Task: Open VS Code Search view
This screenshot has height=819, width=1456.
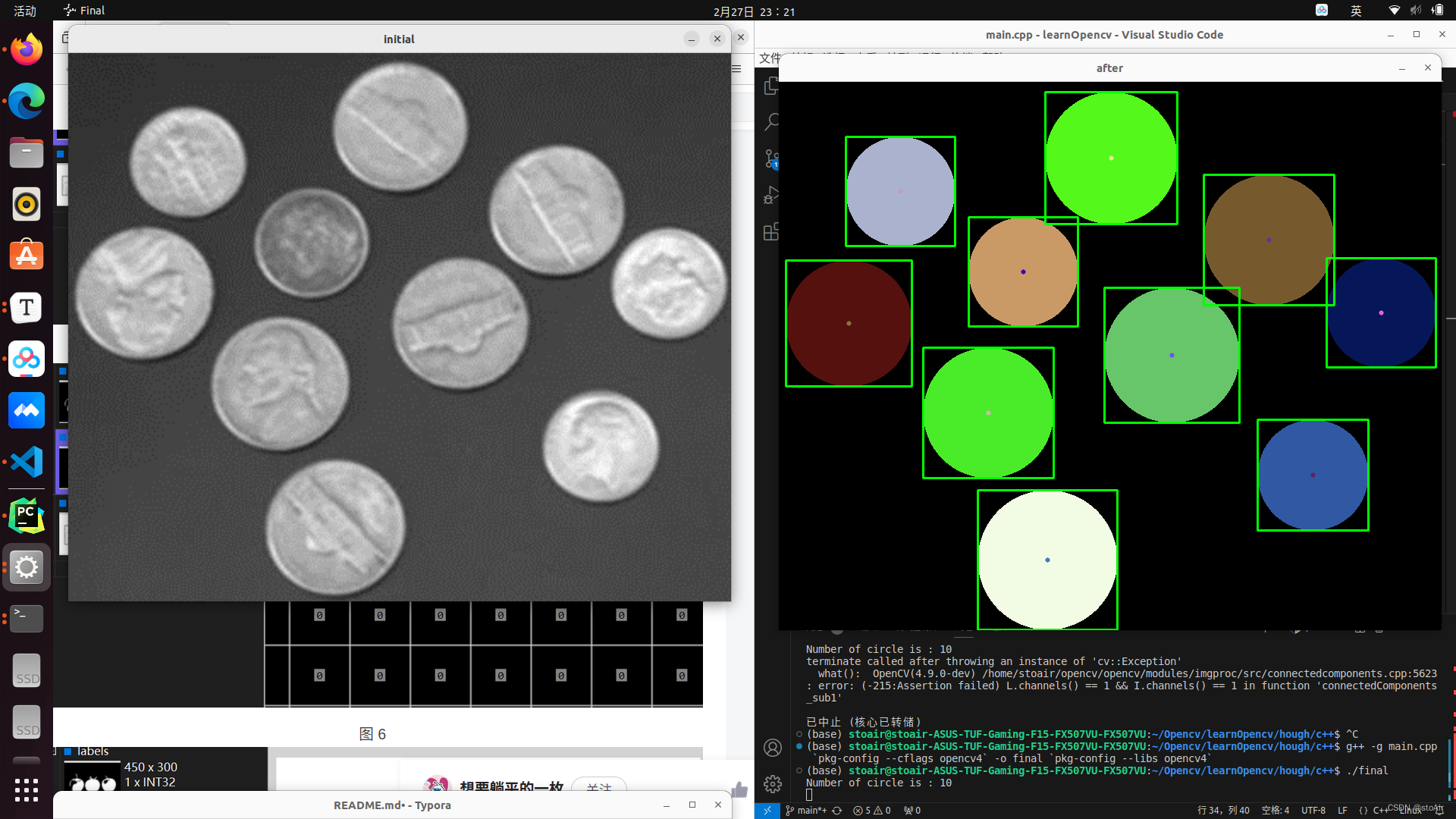Action: pyautogui.click(x=772, y=122)
